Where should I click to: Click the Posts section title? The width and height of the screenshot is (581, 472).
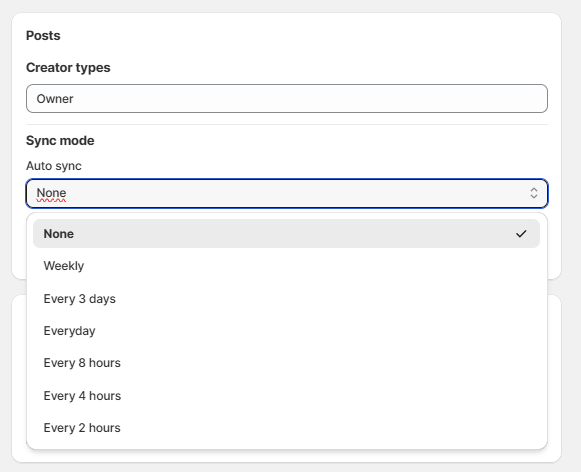(43, 36)
